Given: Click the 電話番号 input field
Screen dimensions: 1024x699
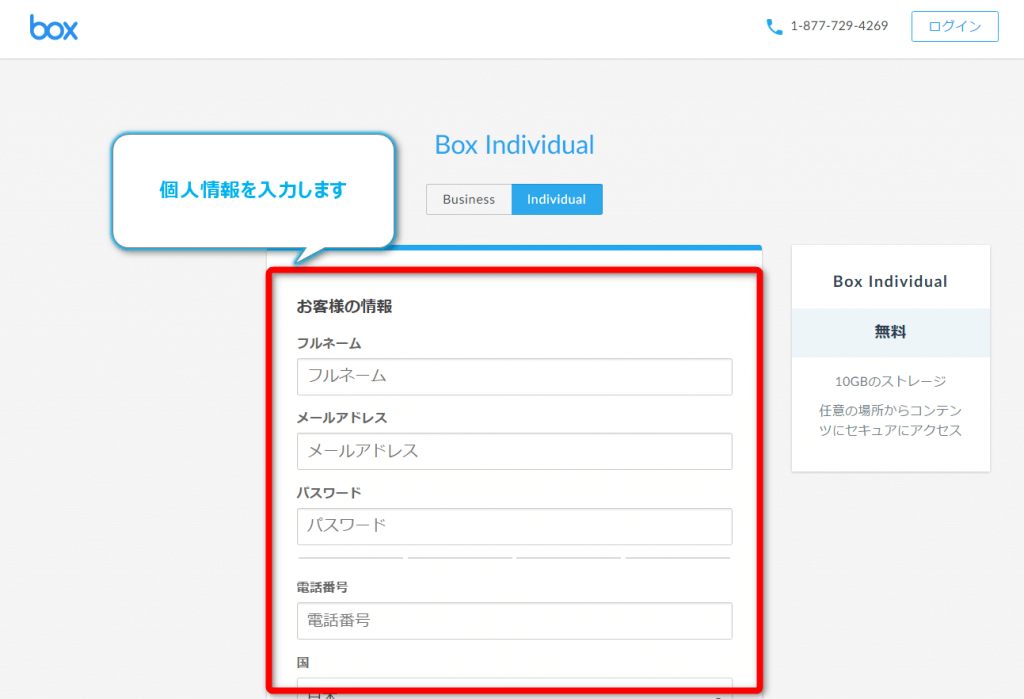Looking at the screenshot, I should (x=514, y=620).
